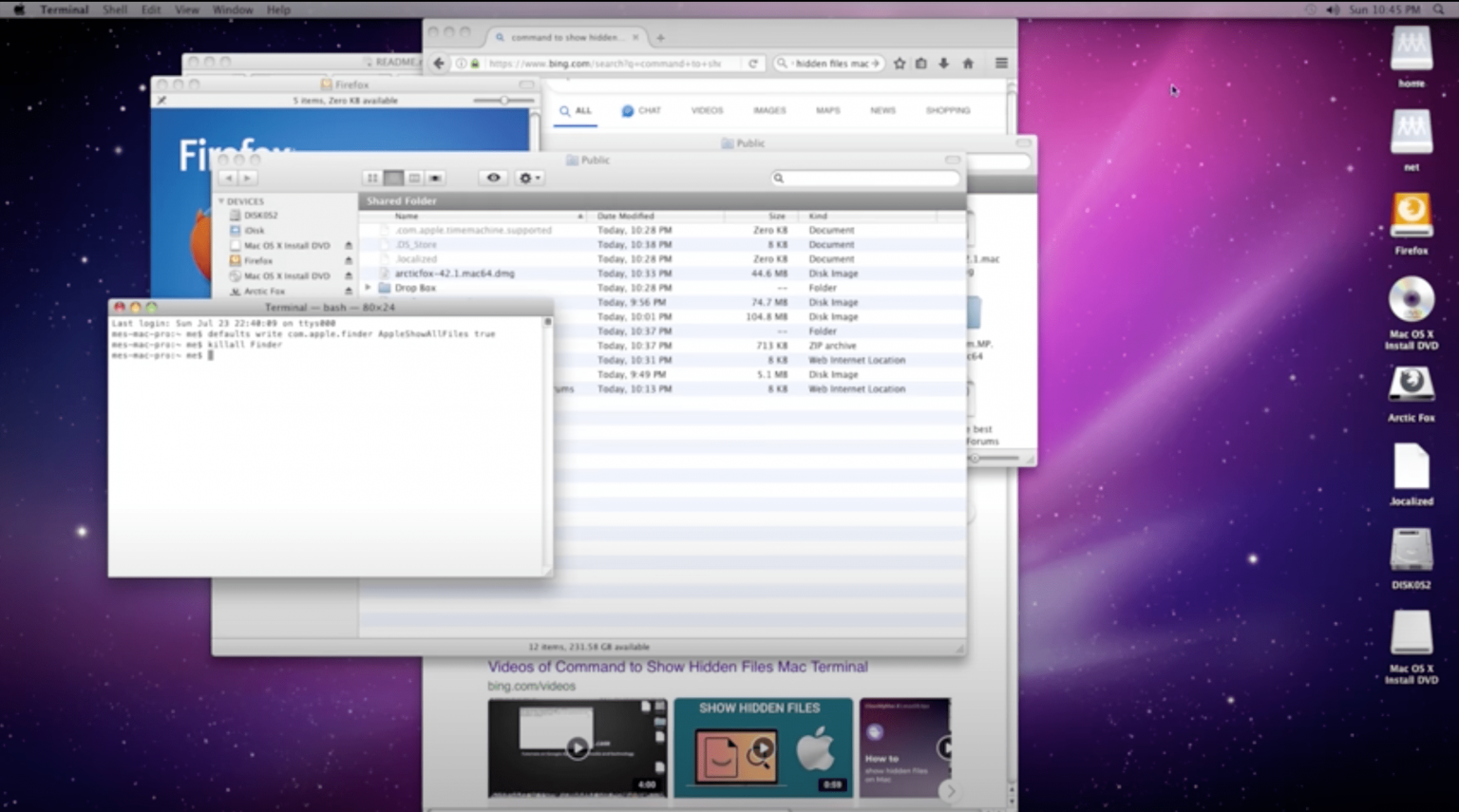This screenshot has height=812, width=1459.
Task: Click the Firefox back navigation button
Action: point(438,63)
